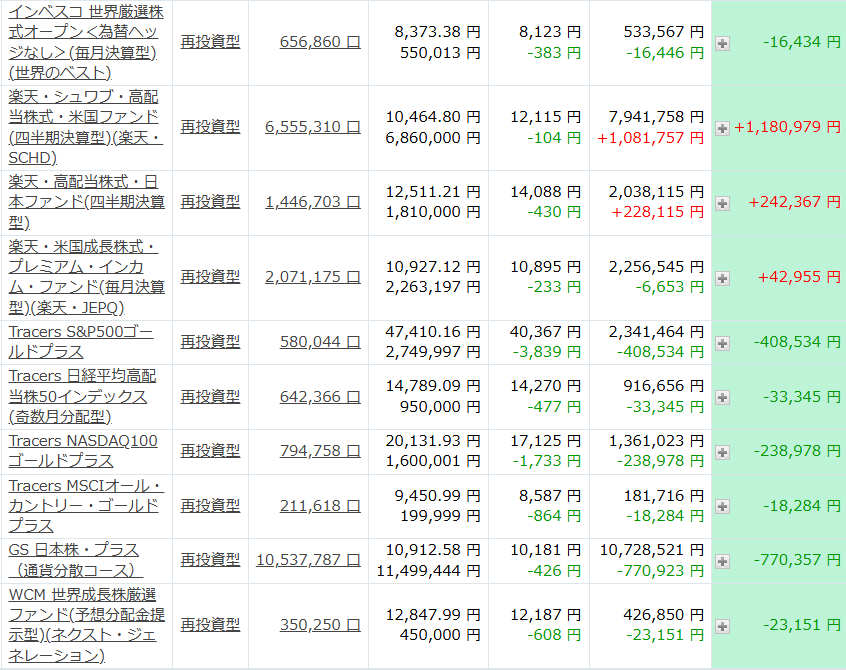
Task: Expand plus icon beside -408,534 円 total
Action: [722, 343]
